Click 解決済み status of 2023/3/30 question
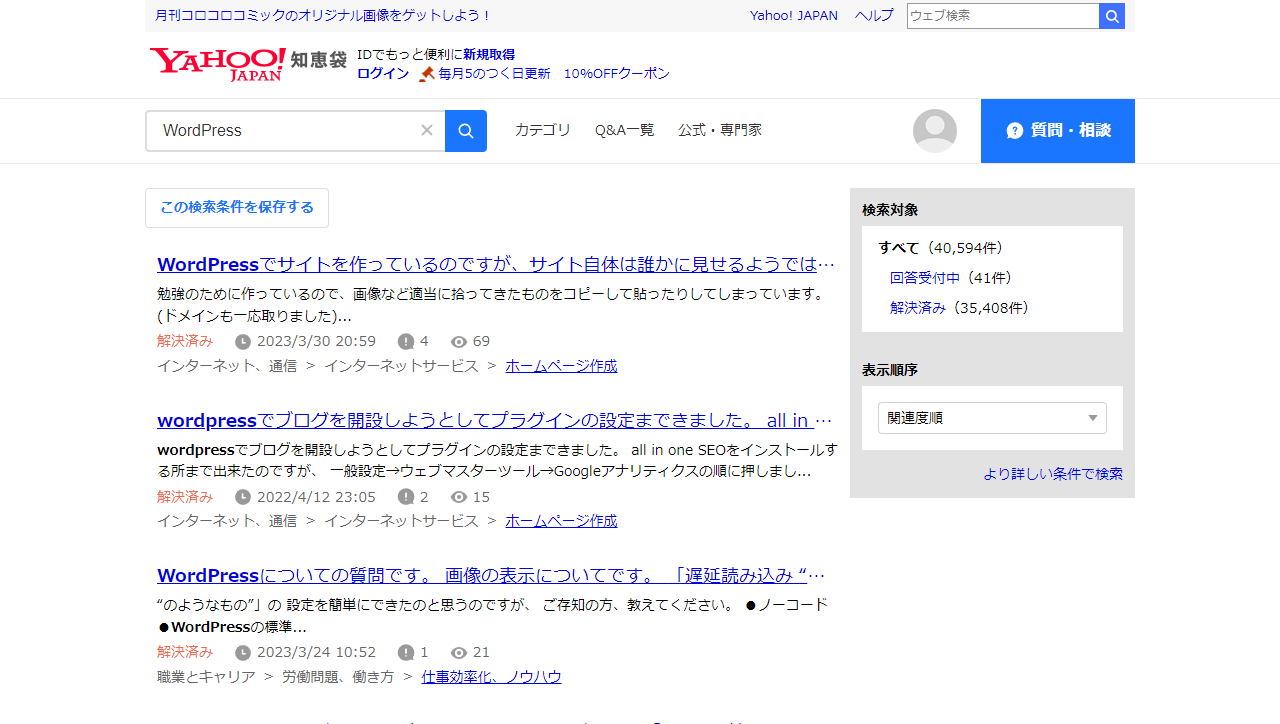1280x724 pixels. [185, 341]
